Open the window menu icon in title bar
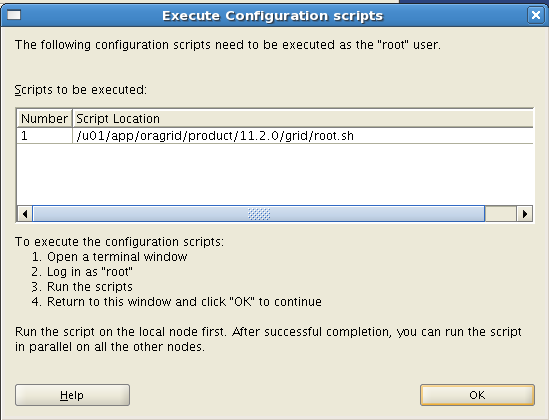 [x=14, y=15]
